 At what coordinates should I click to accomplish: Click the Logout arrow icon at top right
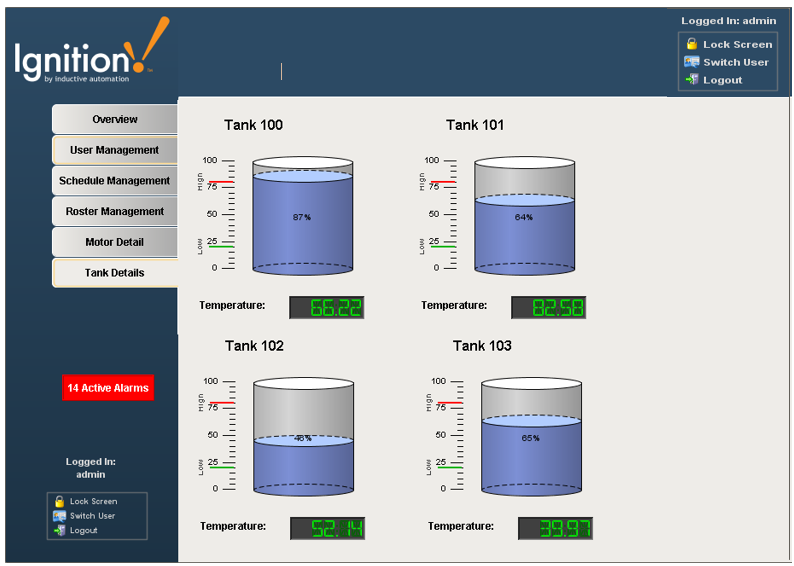point(691,80)
